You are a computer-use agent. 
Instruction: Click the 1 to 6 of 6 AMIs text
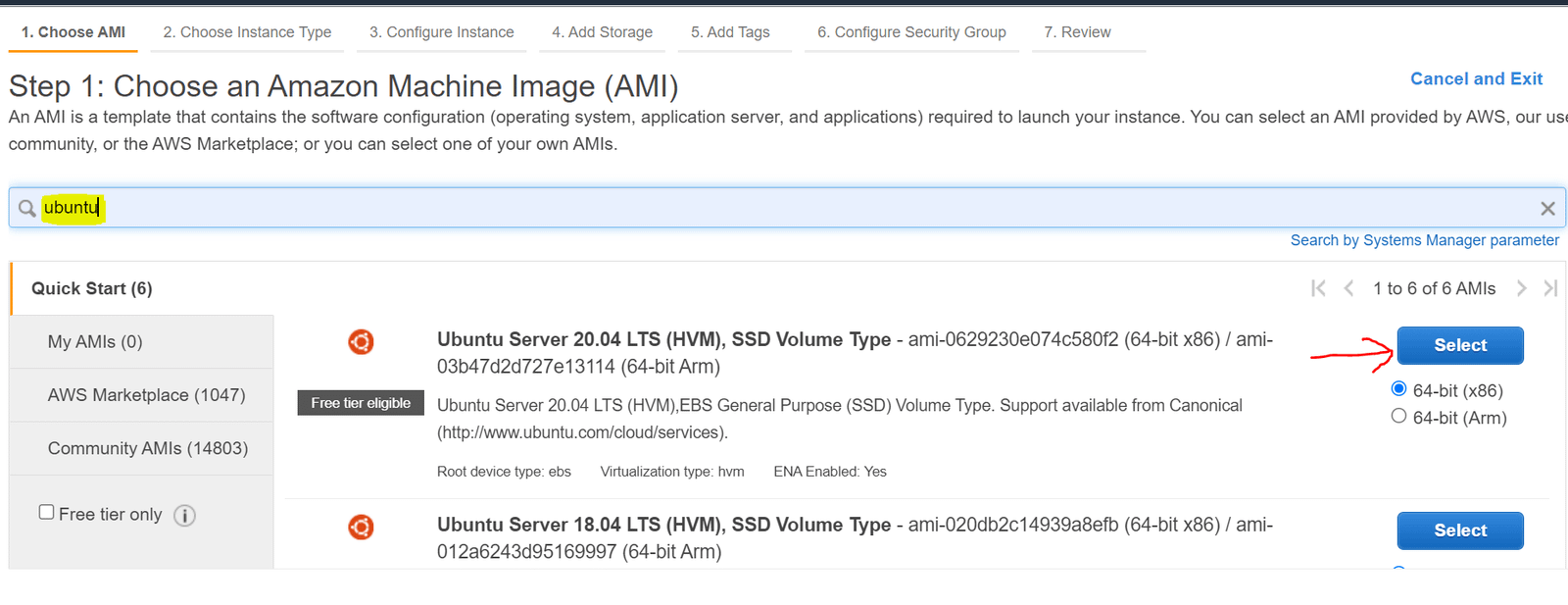point(1434,288)
